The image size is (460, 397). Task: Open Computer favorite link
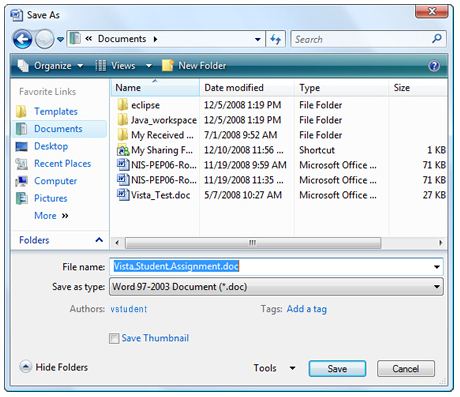pos(55,181)
